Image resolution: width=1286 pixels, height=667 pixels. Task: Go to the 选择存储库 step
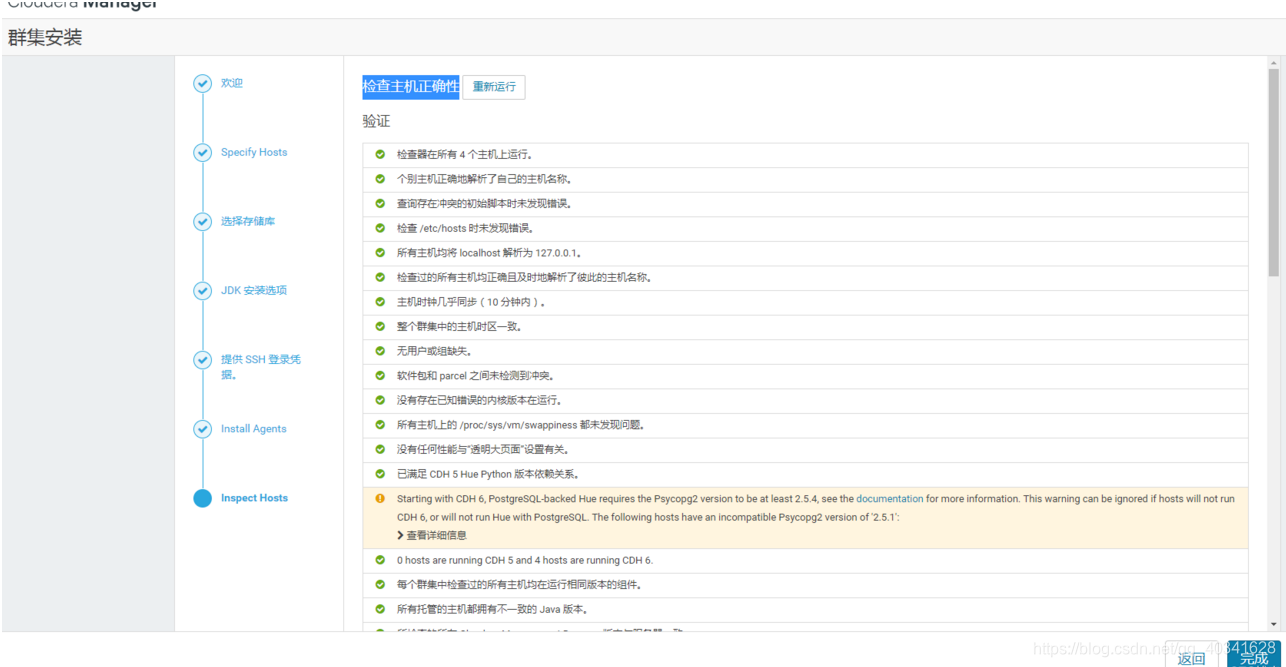click(248, 221)
